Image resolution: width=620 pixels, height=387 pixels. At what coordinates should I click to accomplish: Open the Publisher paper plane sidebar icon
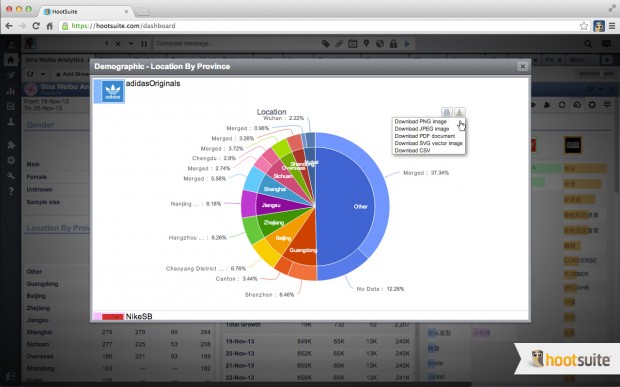[x=11, y=75]
